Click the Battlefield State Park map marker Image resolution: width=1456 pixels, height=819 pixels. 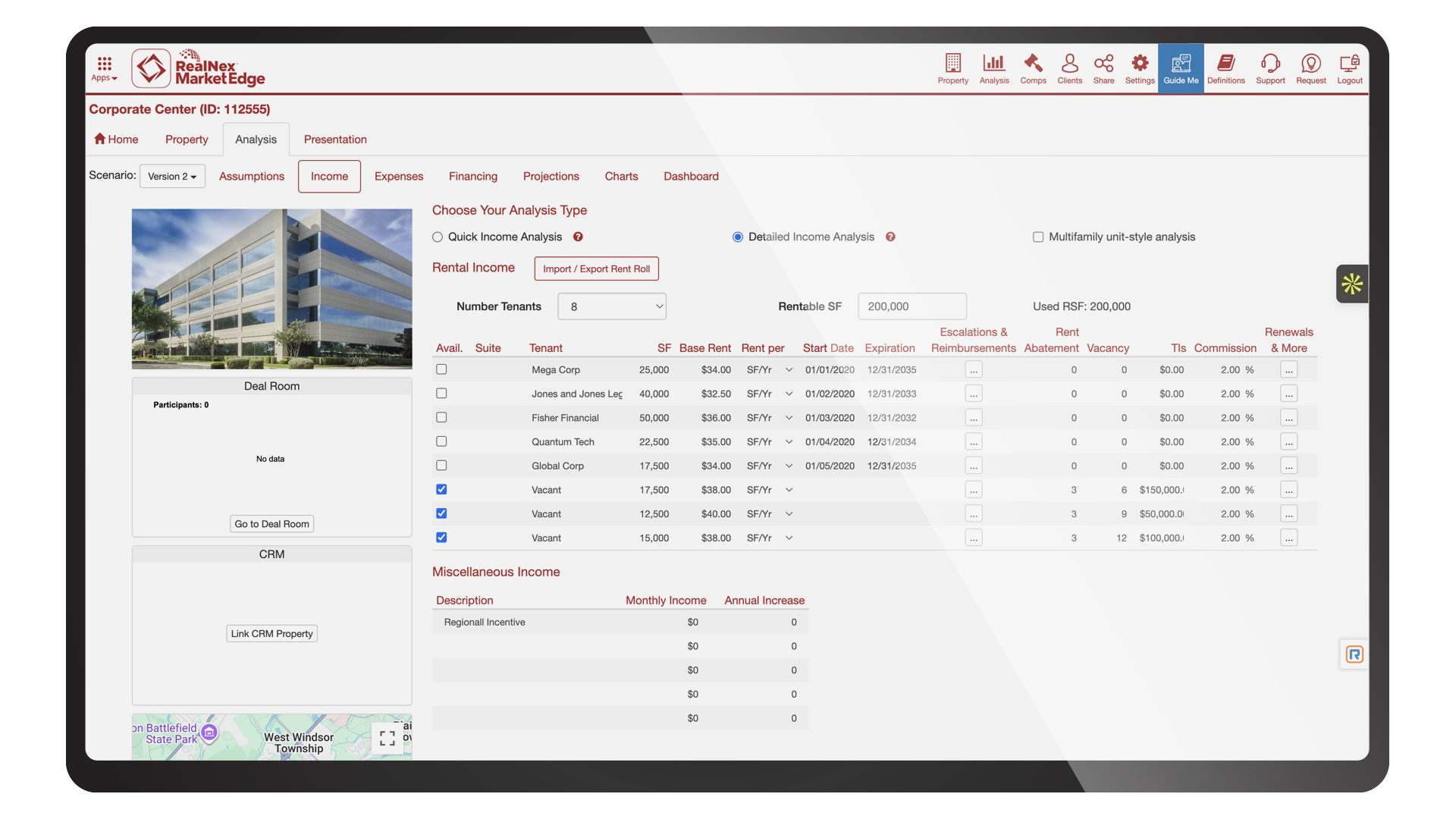pos(209,733)
